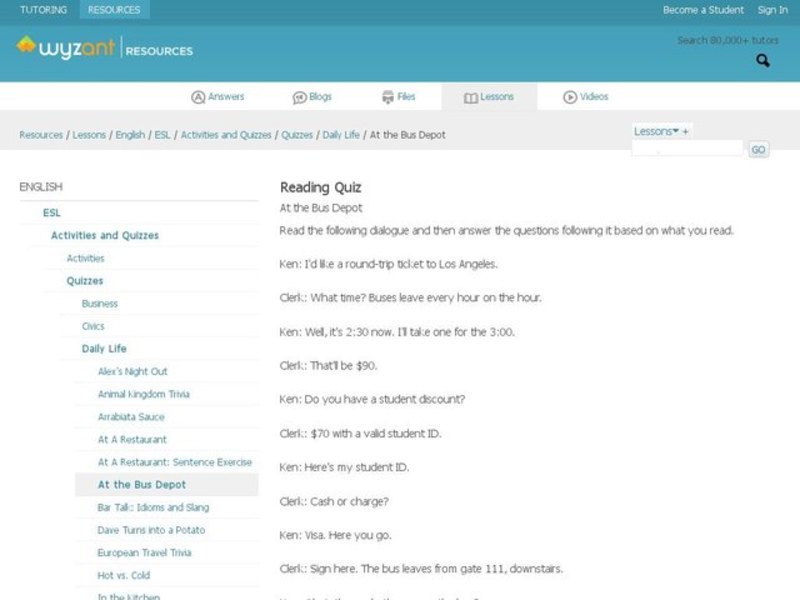Open Become a Student page
Screen dimensions: 800x600
tap(701, 9)
